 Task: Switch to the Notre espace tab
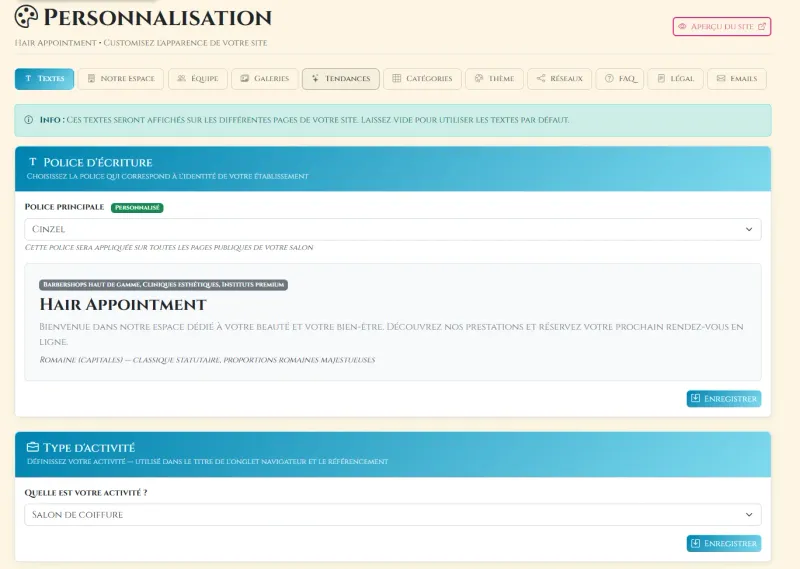point(120,78)
